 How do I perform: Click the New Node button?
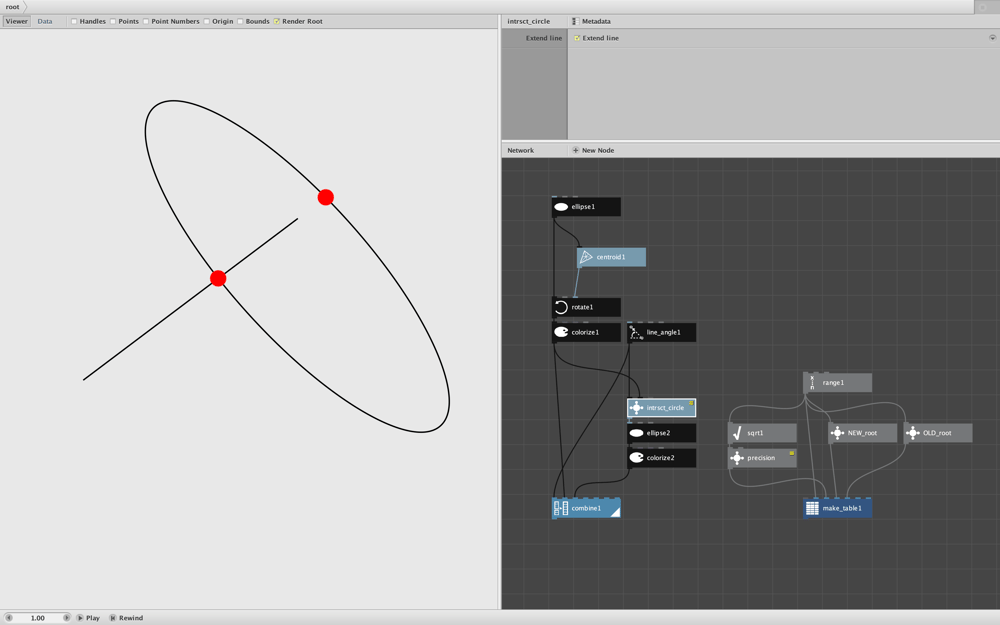pos(593,151)
